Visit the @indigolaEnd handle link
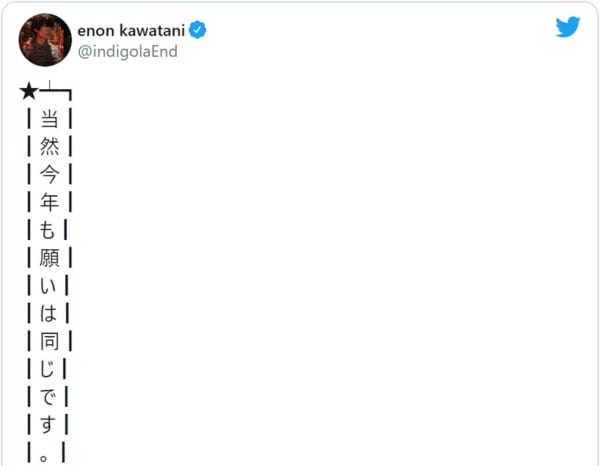Image resolution: width=600 pixels, height=466 pixels. [128, 51]
